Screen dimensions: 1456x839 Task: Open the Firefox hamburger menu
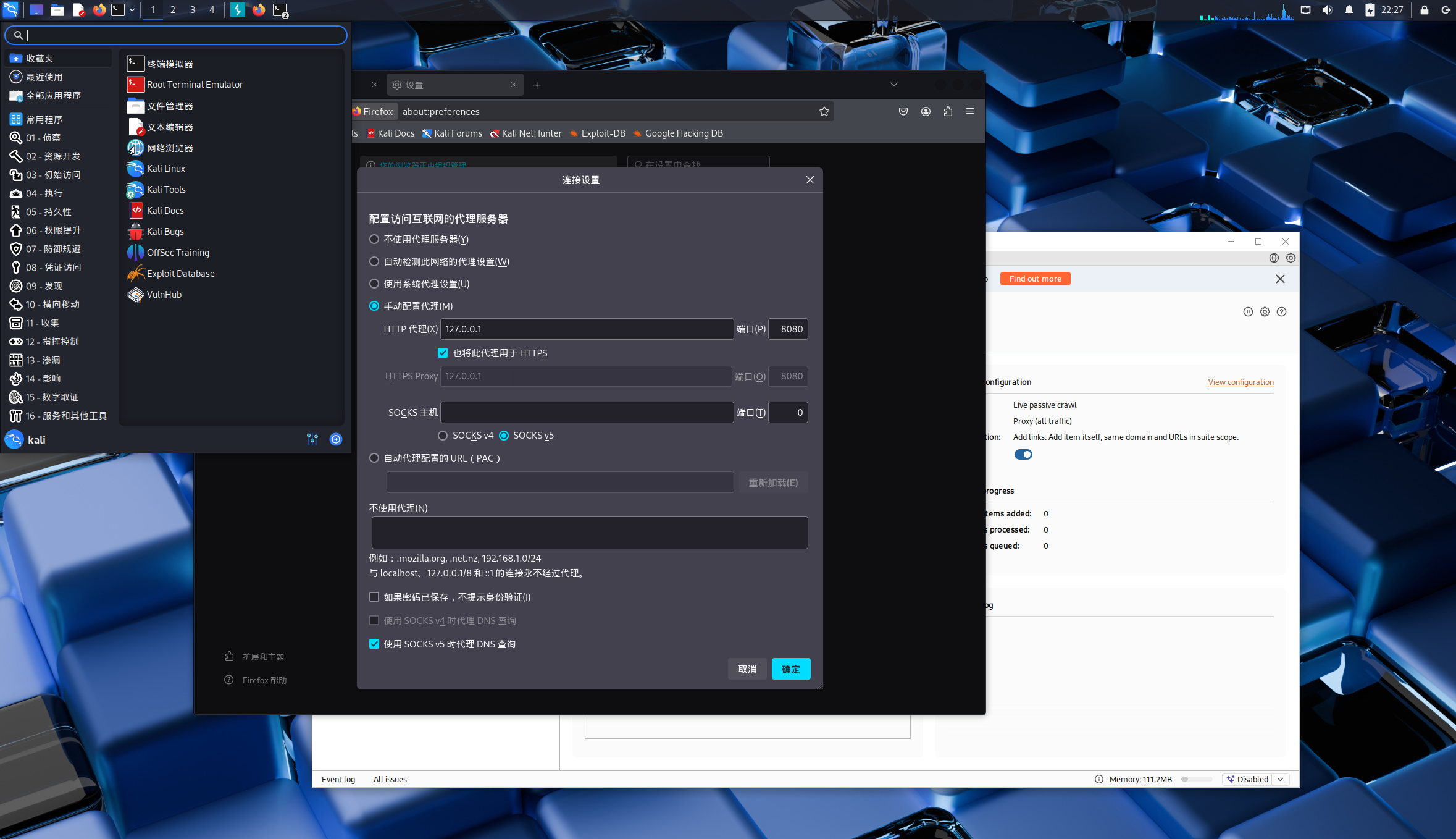coord(970,111)
